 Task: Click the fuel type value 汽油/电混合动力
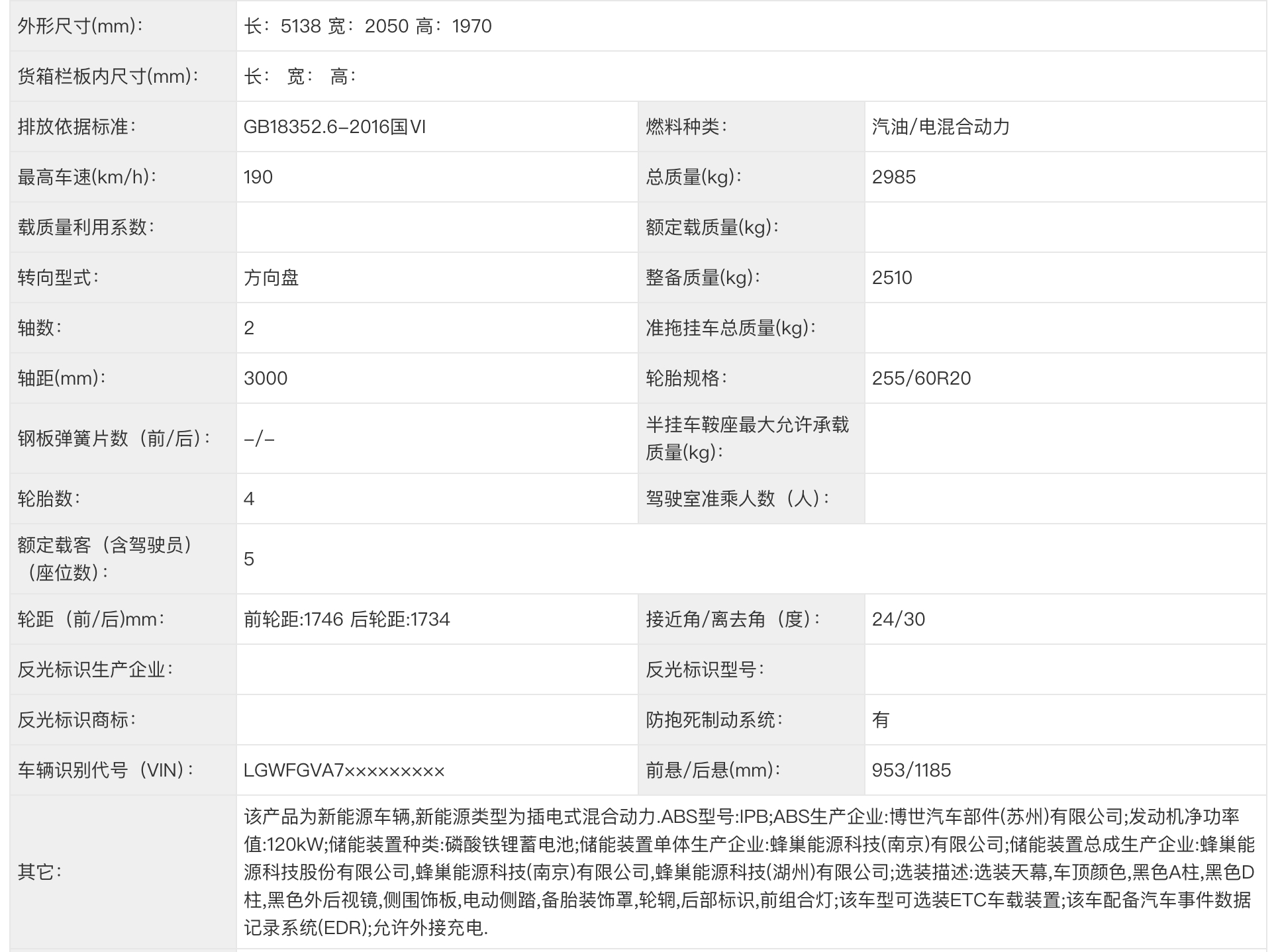point(940,126)
